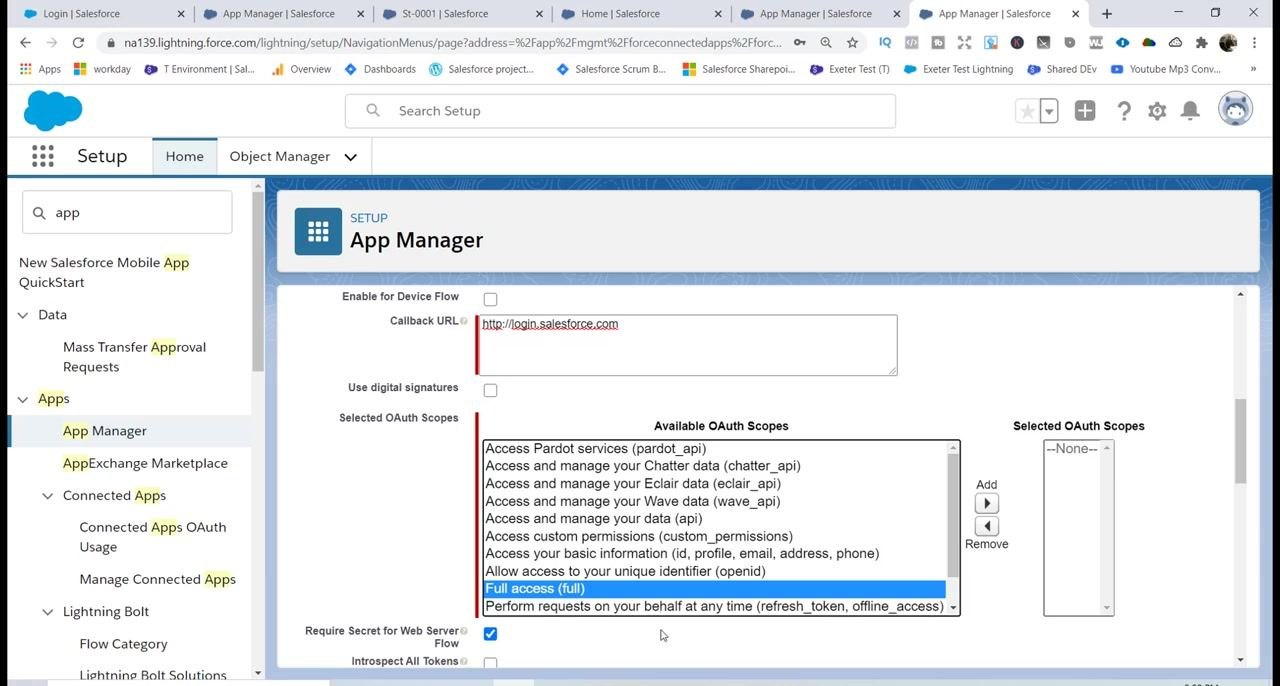Open a new browser tab
Viewport: 1280px width, 686px height.
point(1107,14)
